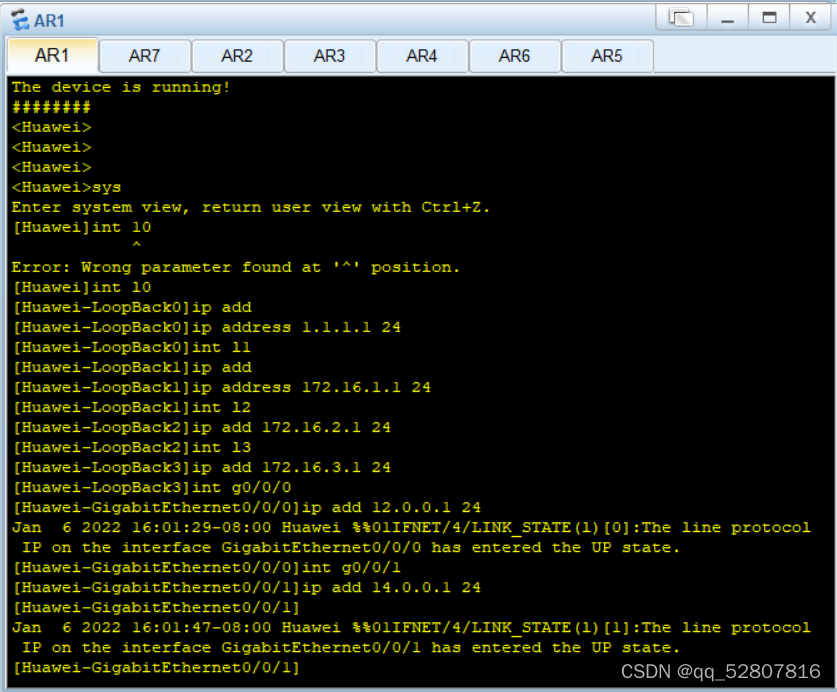Open the AR6 tab

[514, 56]
